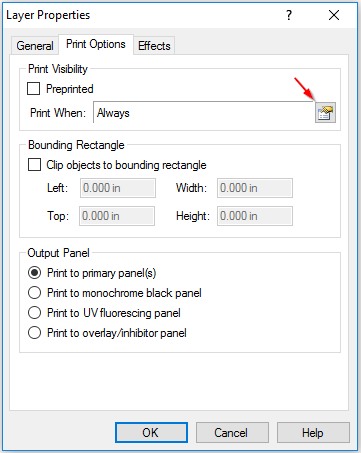The width and height of the screenshot is (361, 453).
Task: Switch to the General tab
Action: [35, 46]
